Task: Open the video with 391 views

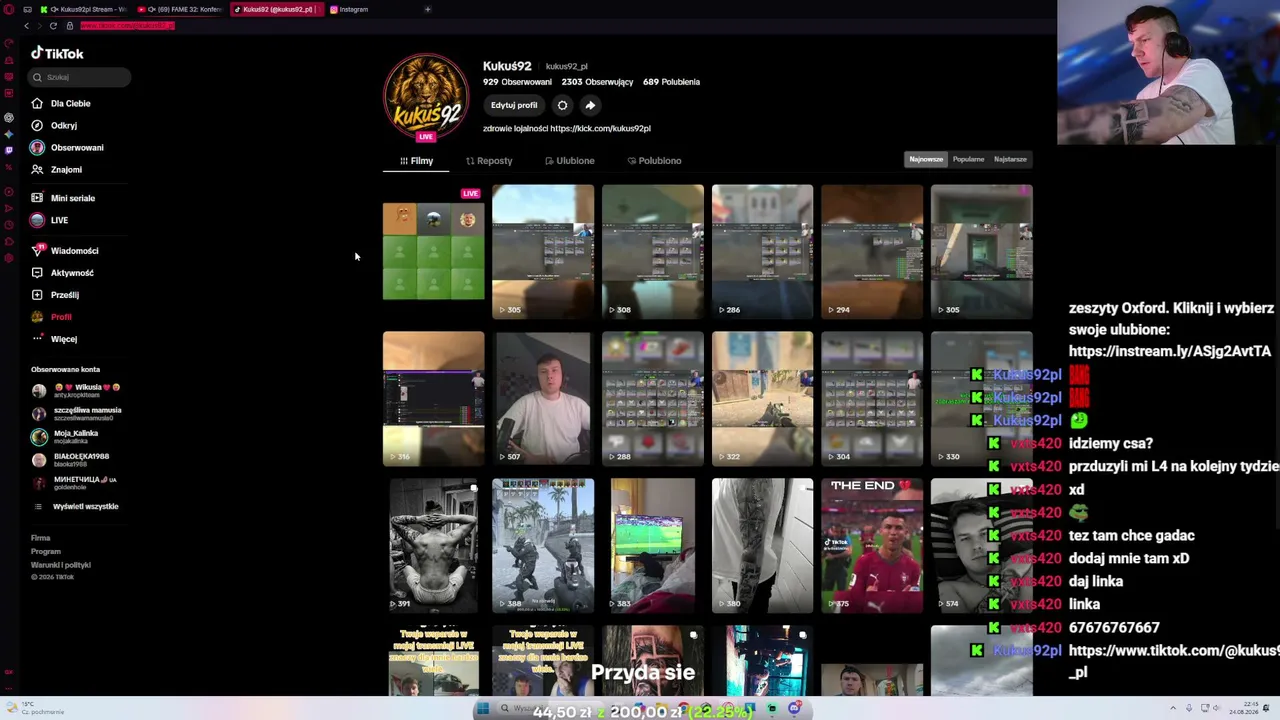Action: (433, 545)
